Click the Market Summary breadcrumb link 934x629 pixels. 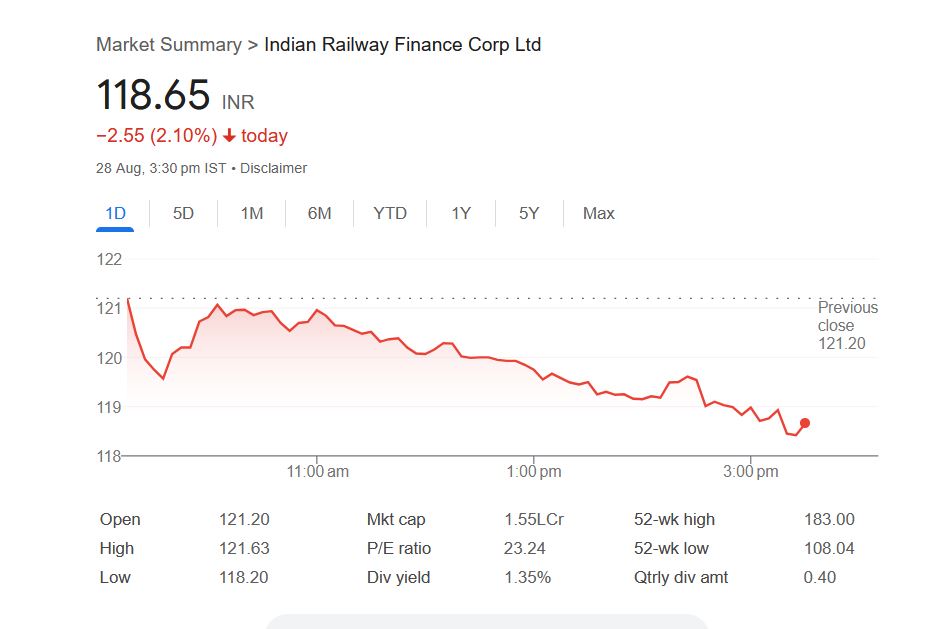coord(168,45)
